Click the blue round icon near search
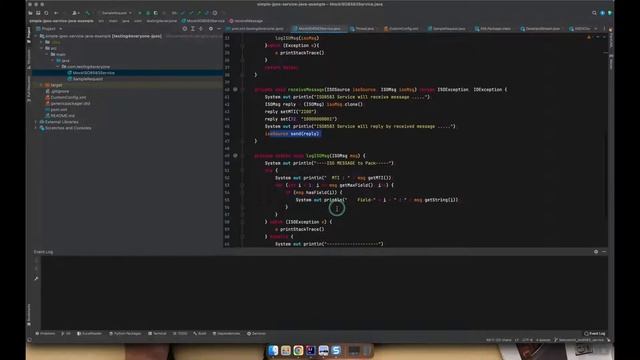 pos(602,13)
